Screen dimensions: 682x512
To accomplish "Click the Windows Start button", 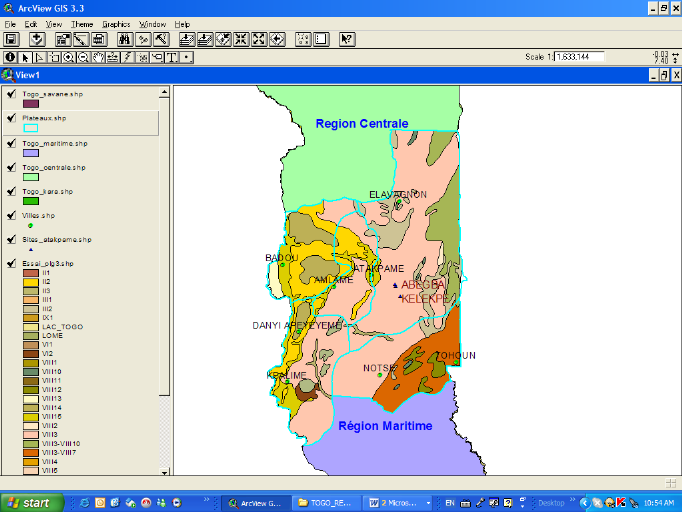I will pyautogui.click(x=32, y=502).
